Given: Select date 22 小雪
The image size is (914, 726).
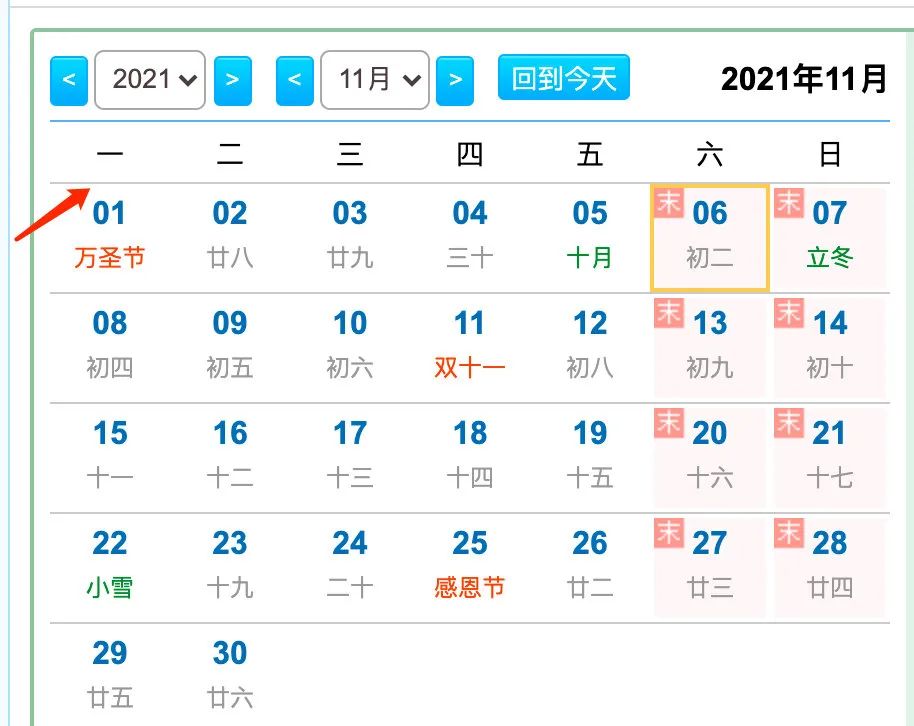Looking at the screenshot, I should tap(110, 565).
